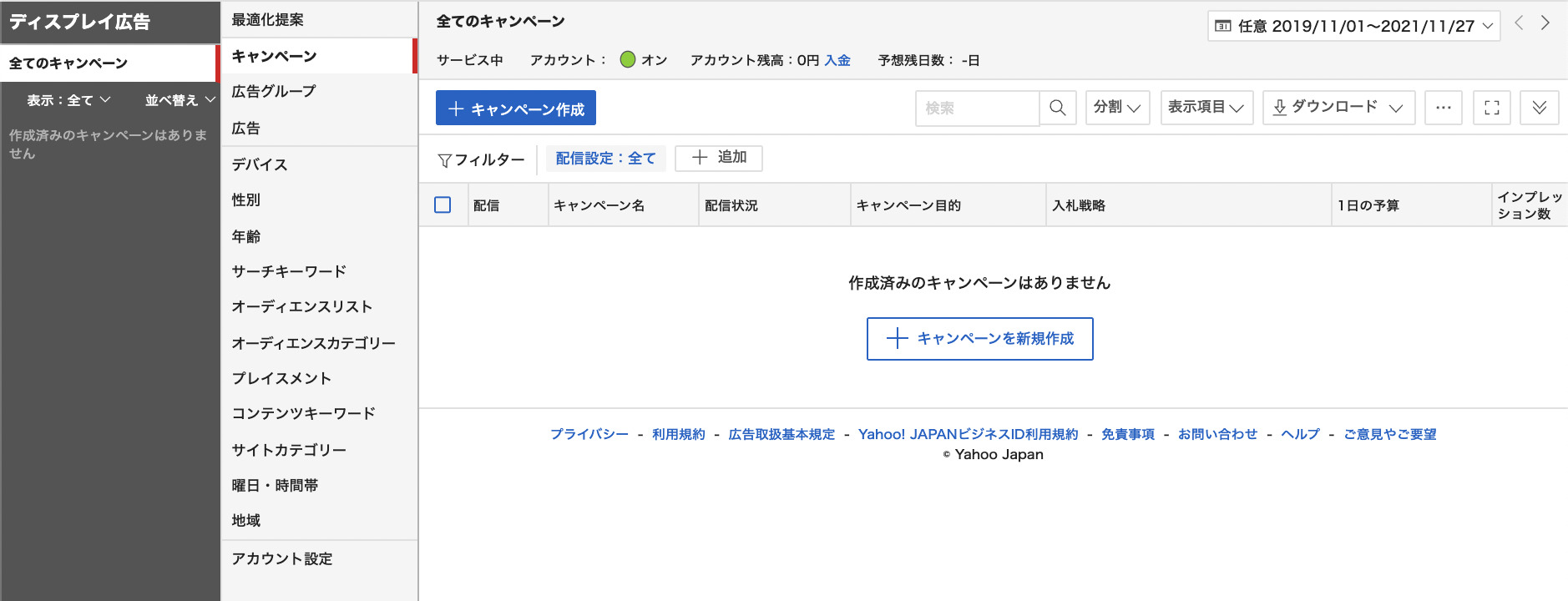
Task: Click the 入金 link
Action: [837, 60]
